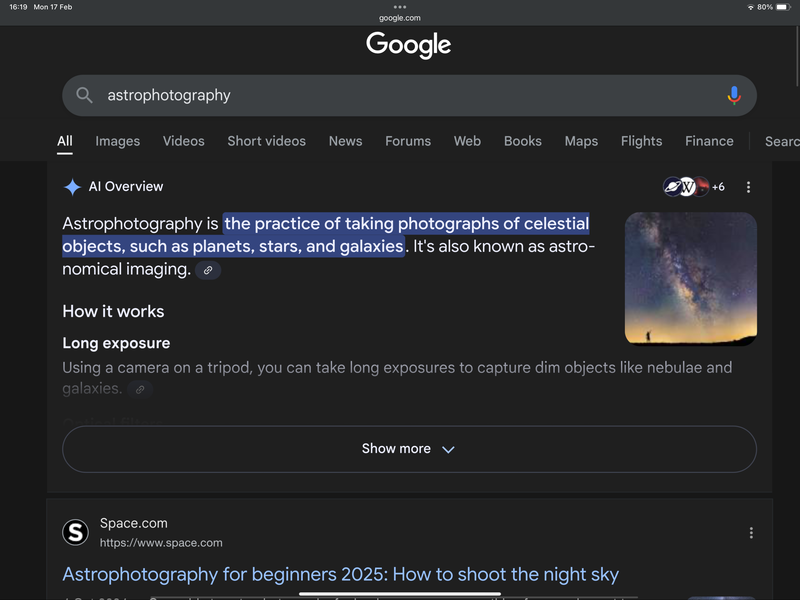Viewport: 800px width, 600px height.
Task: Open the Flights tab
Action: [x=641, y=141]
